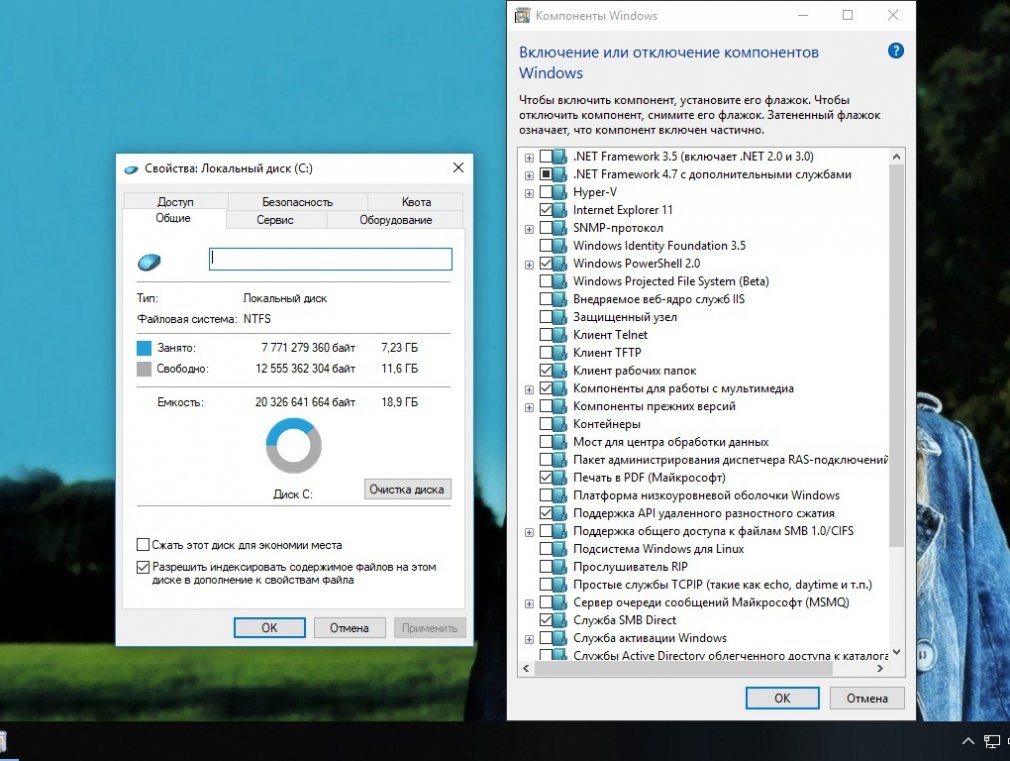
Task: Toggle the Internet Explorer 11 checkbox
Action: 546,210
